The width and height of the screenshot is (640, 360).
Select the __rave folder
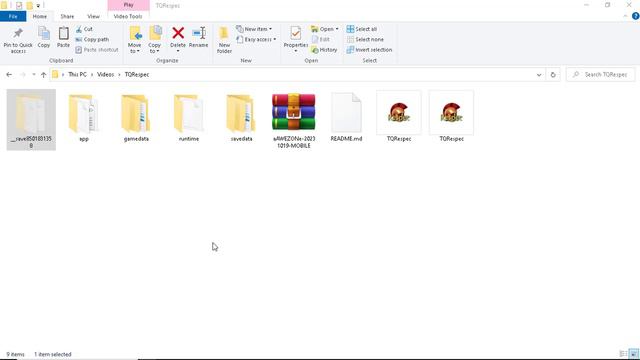(31, 120)
